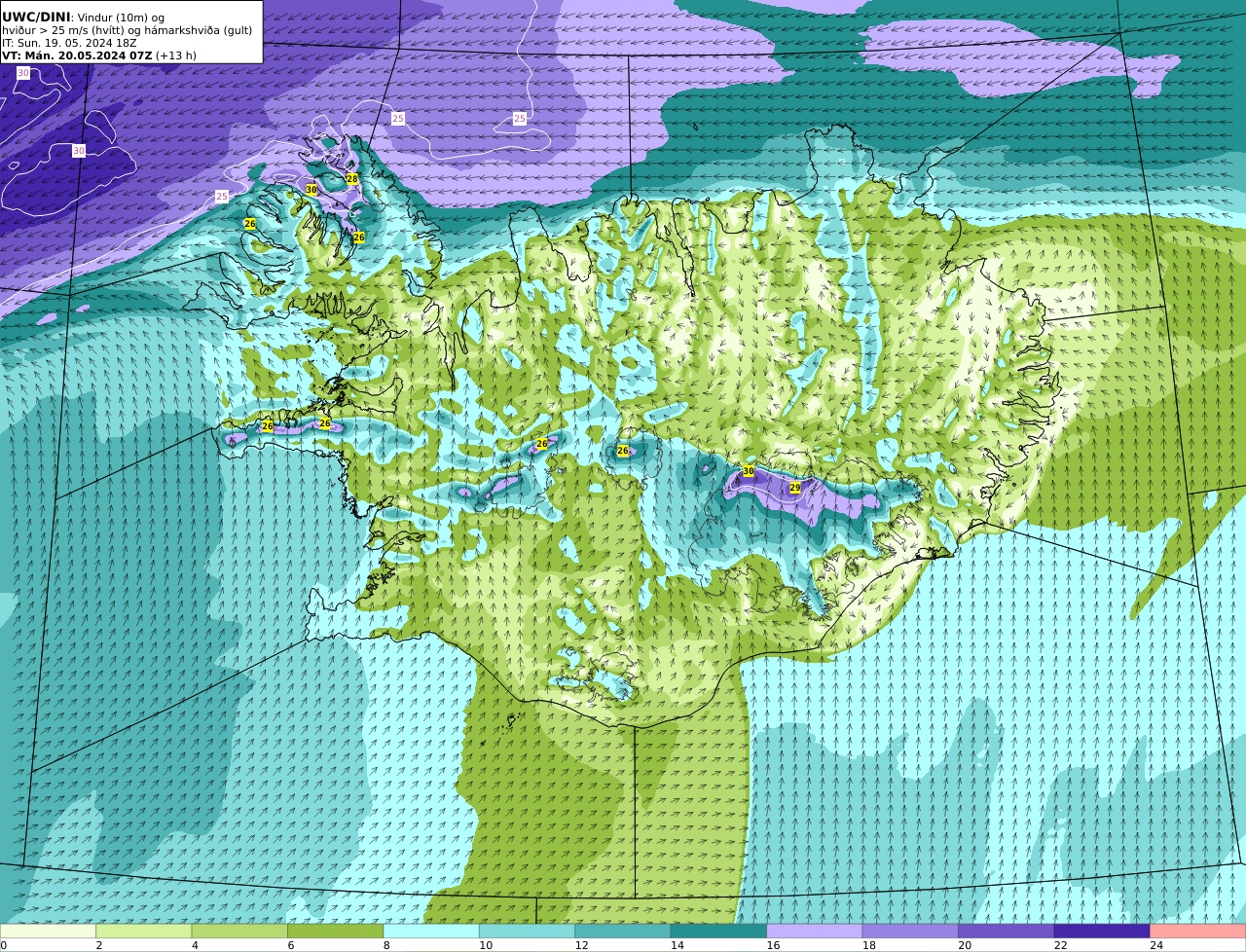Click the legend tick number '20'
Image resolution: width=1246 pixels, height=952 pixels.
[x=965, y=945]
